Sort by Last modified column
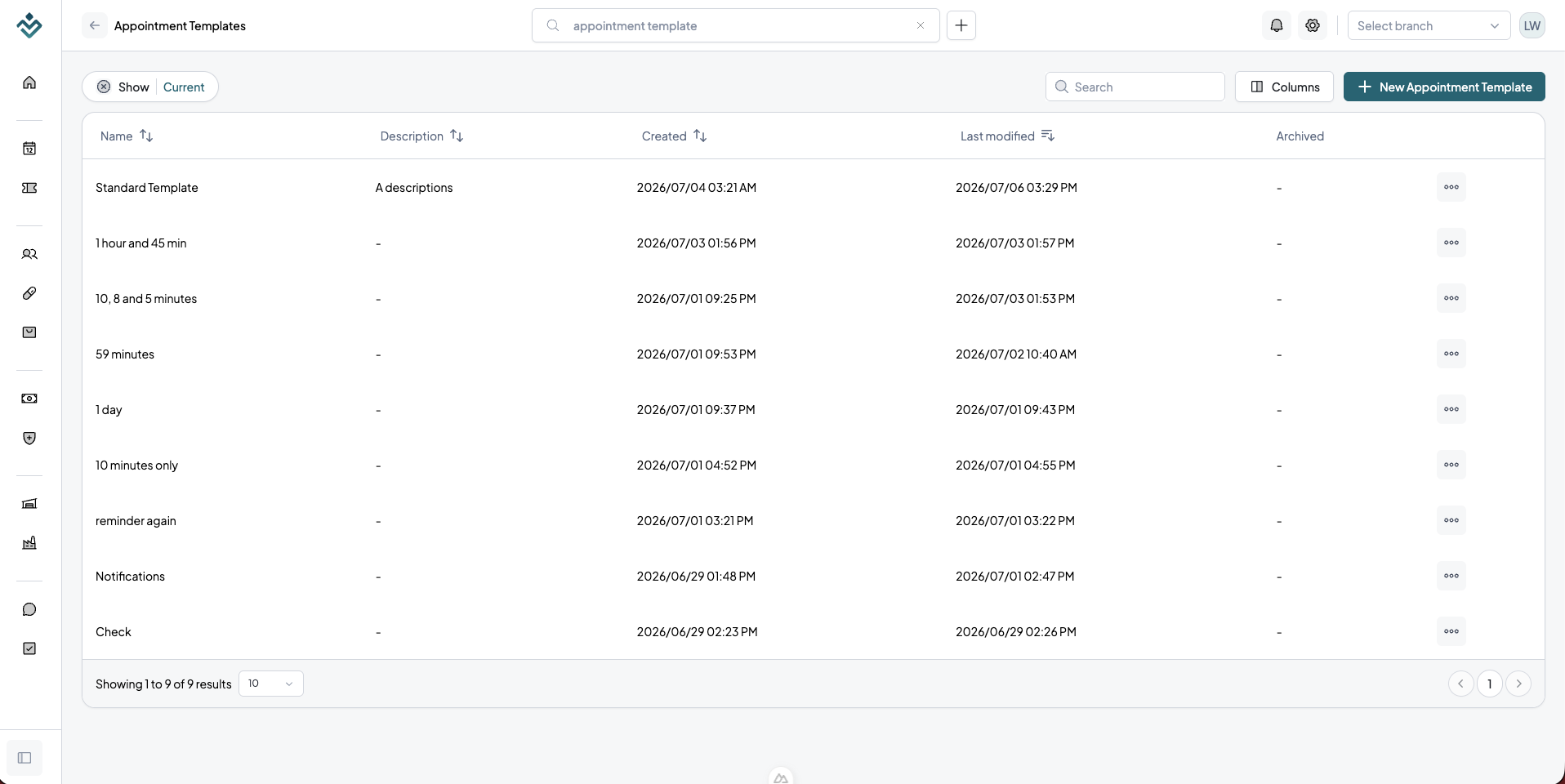 coord(1007,136)
